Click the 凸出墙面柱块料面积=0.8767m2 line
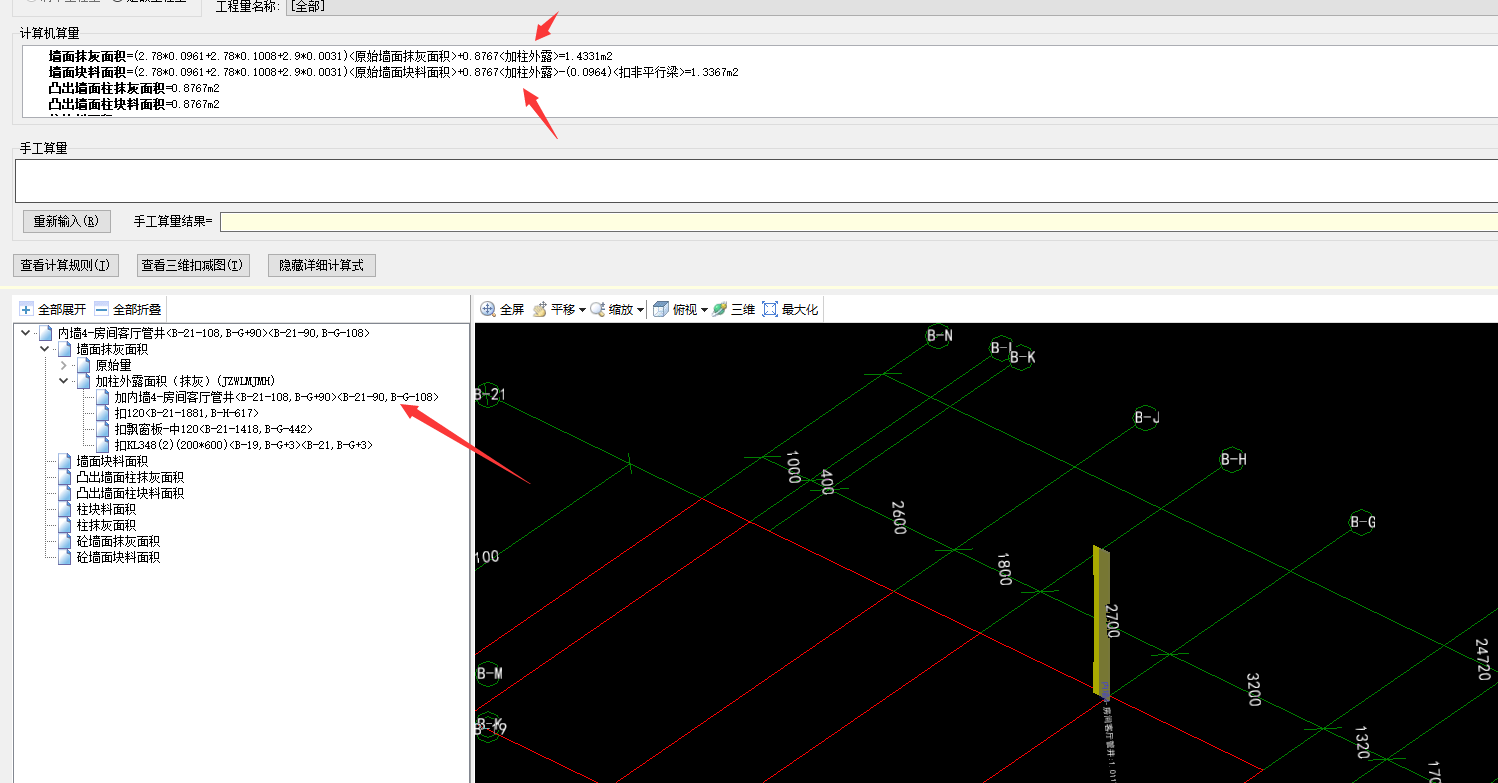Screen dimensions: 1498x783 134,104
